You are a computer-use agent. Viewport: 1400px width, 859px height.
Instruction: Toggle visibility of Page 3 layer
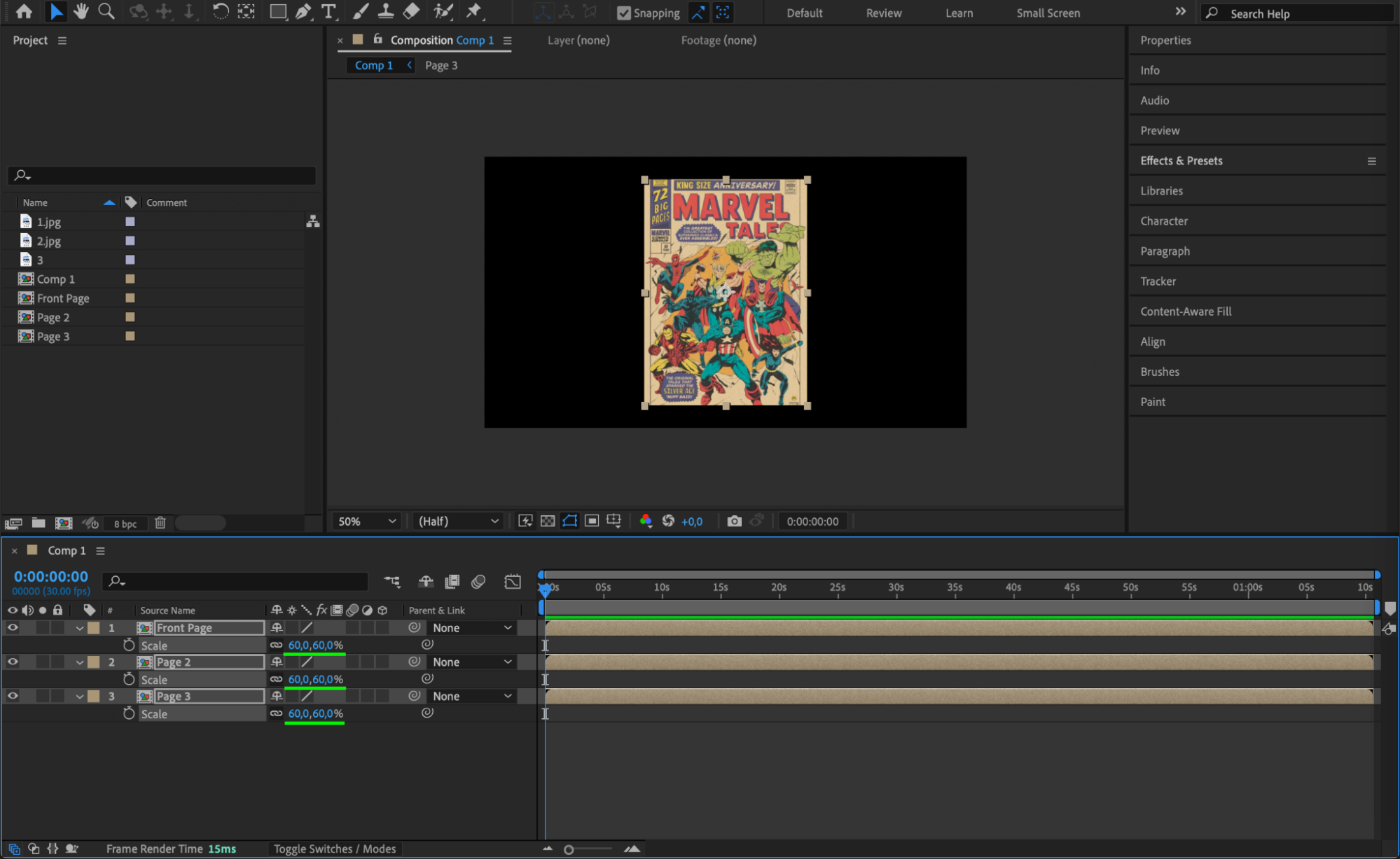[x=13, y=696]
